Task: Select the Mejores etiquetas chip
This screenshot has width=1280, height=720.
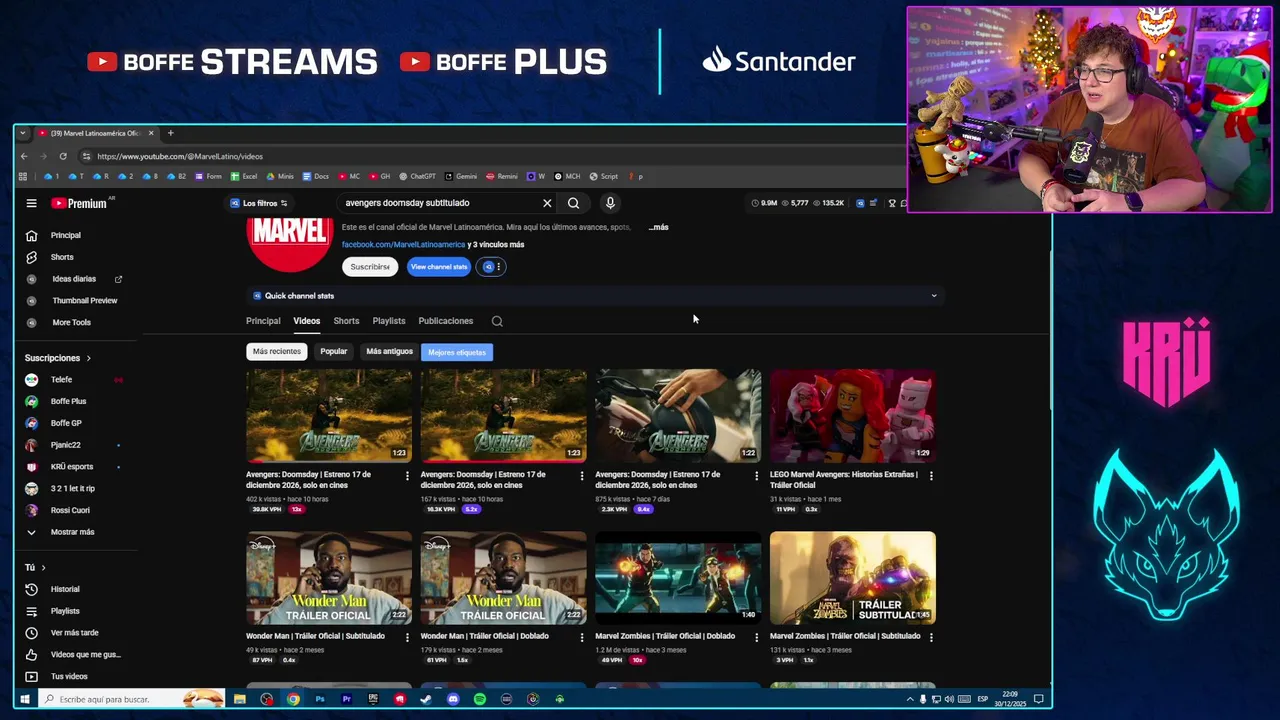Action: [x=457, y=352]
